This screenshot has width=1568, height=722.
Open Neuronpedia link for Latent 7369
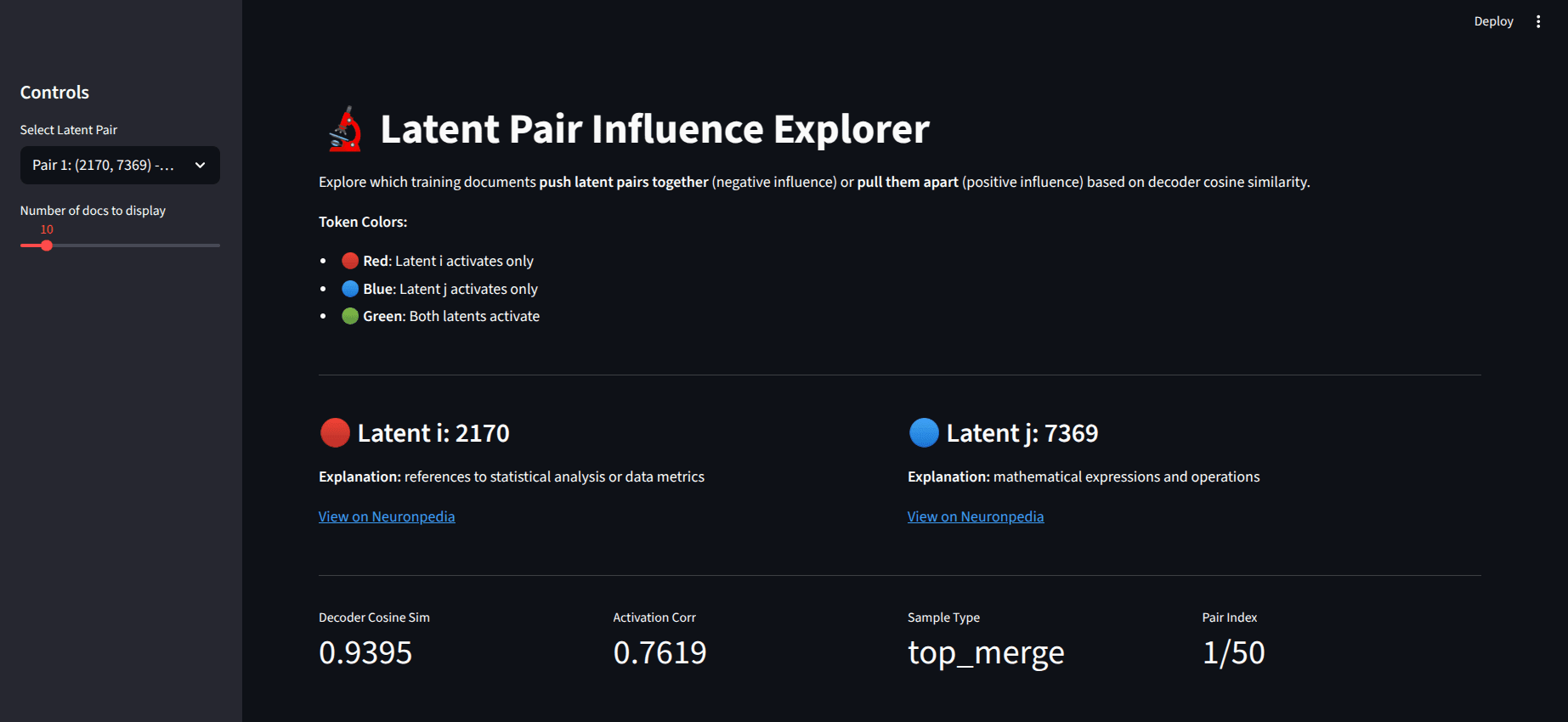tap(976, 516)
